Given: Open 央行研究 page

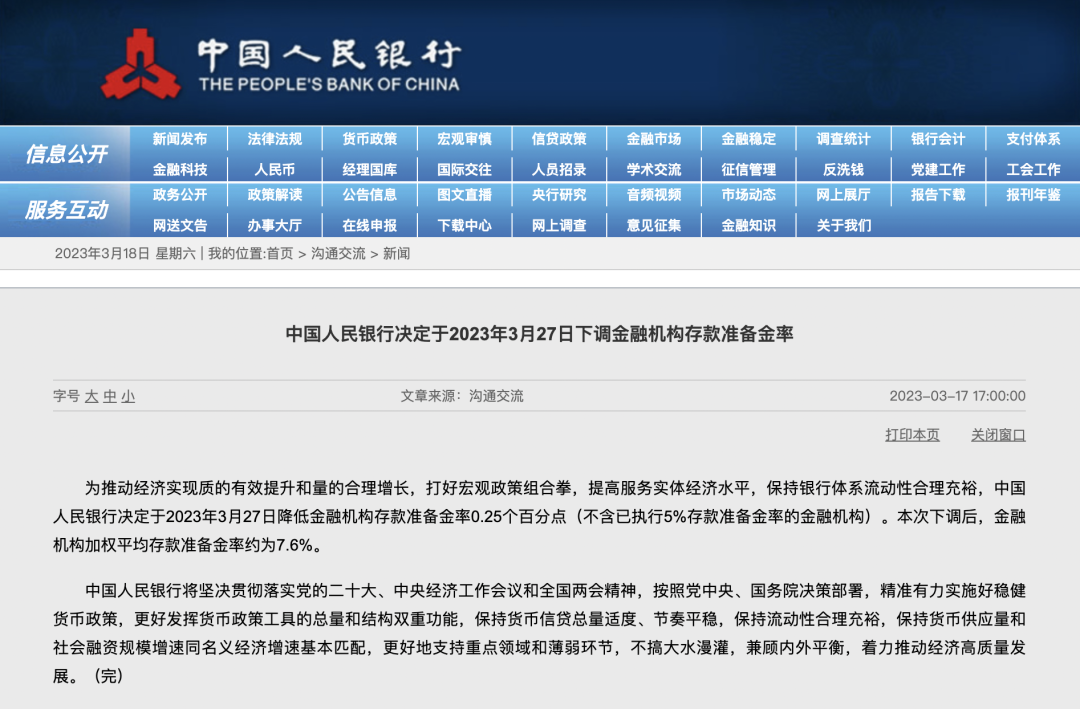Looking at the screenshot, I should point(559,195).
